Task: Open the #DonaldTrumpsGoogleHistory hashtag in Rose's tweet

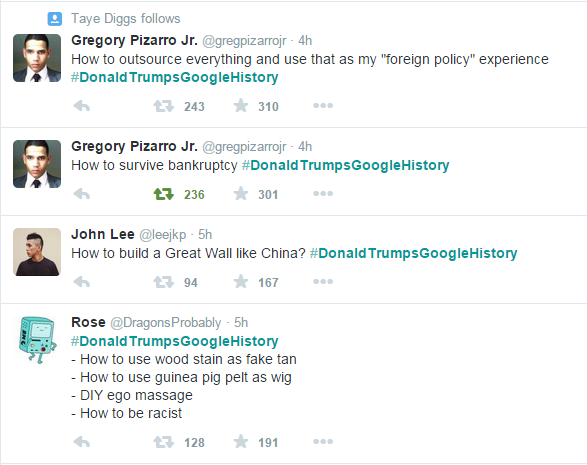Action: coord(174,341)
